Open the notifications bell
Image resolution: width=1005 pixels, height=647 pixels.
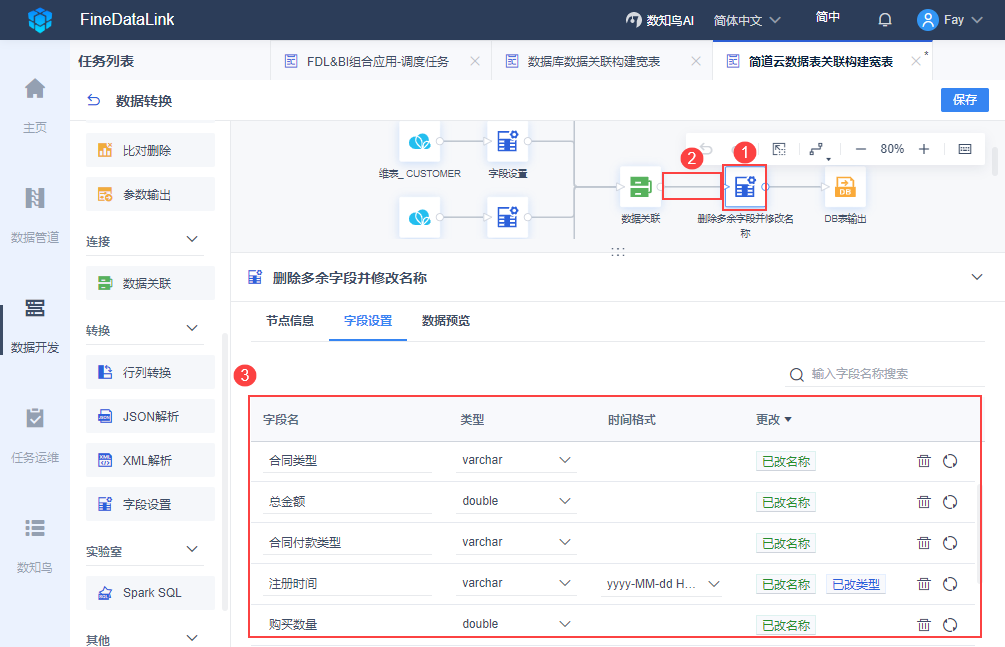tap(885, 20)
